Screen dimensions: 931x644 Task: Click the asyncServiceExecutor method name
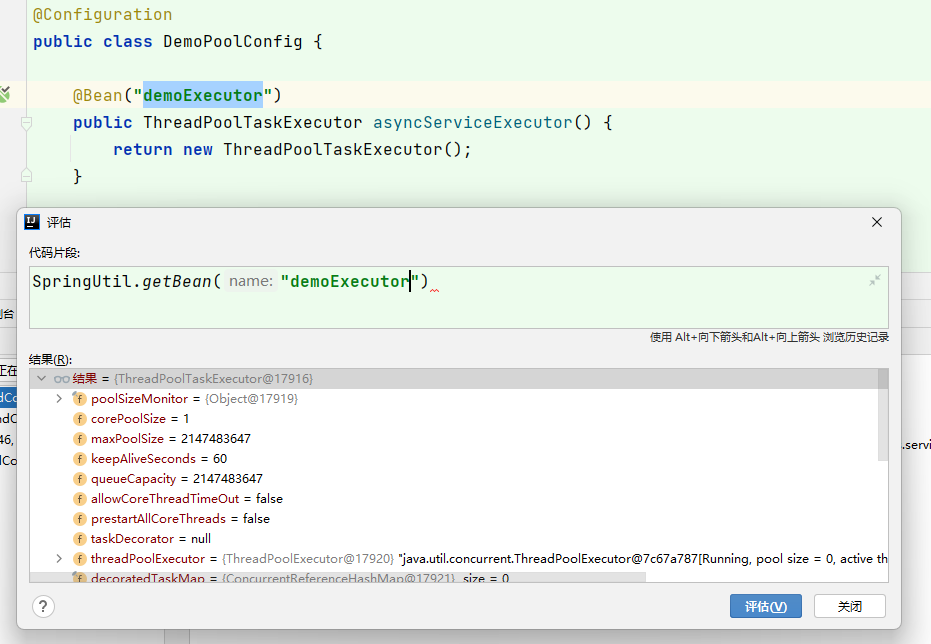pos(473,122)
